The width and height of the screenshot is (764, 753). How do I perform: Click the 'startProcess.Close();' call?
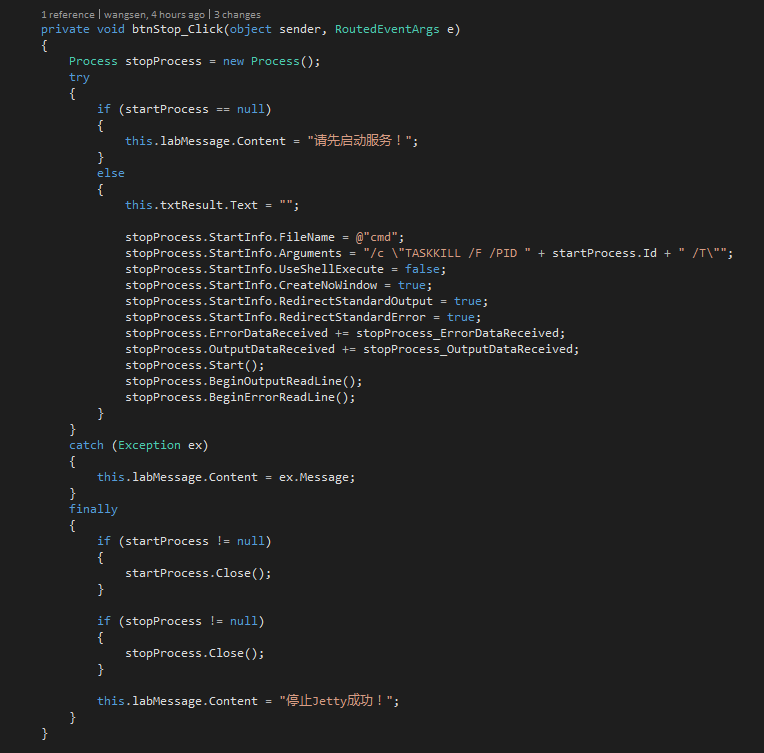pos(198,574)
